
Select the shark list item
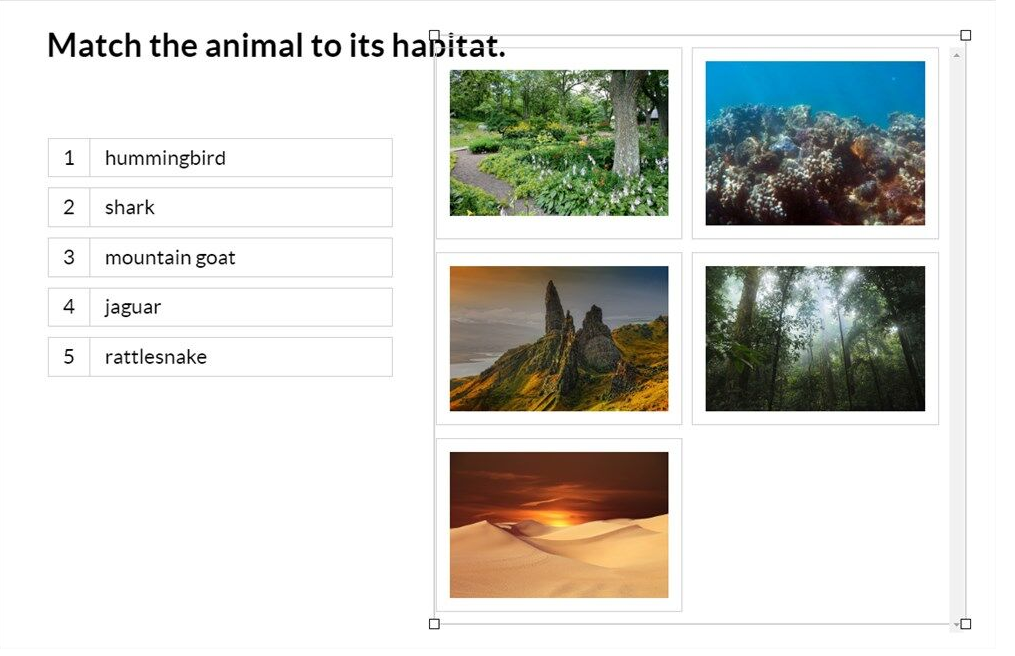tap(240, 208)
